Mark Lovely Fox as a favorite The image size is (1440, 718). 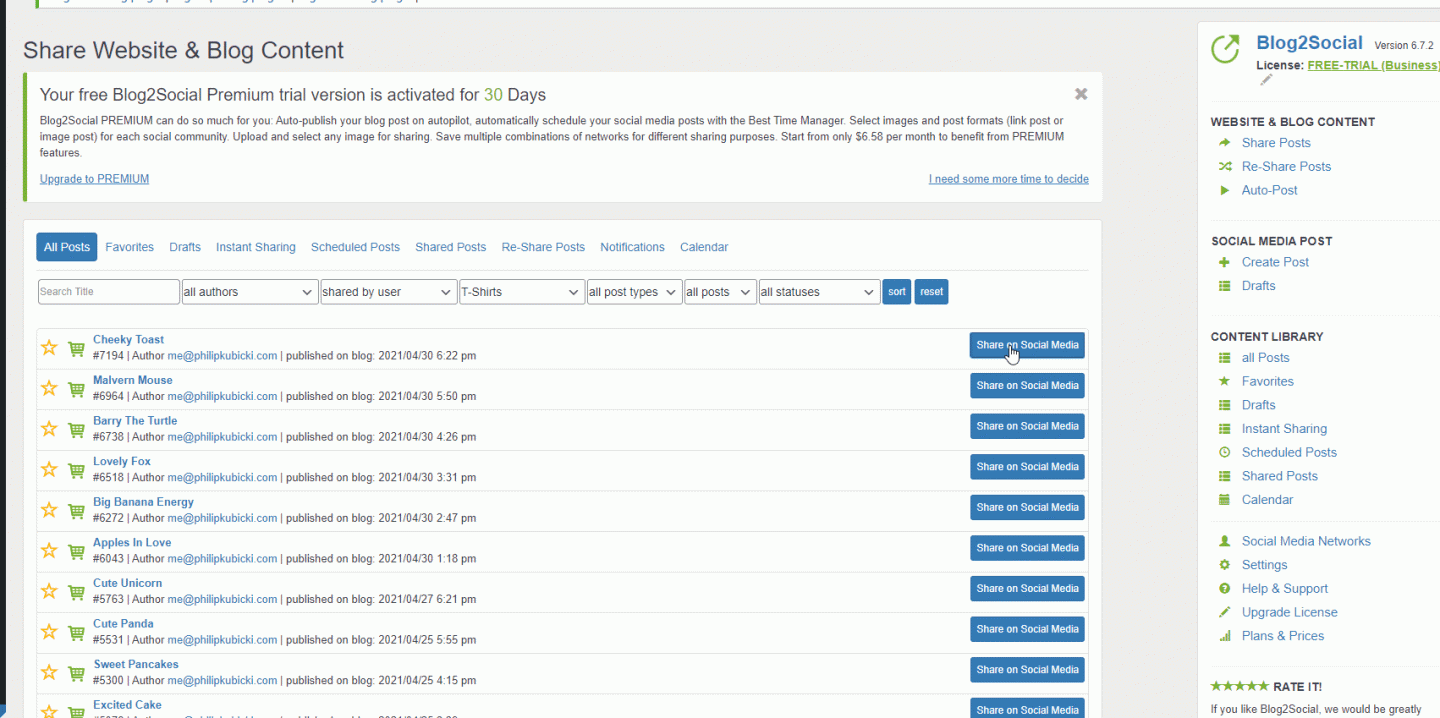point(49,470)
